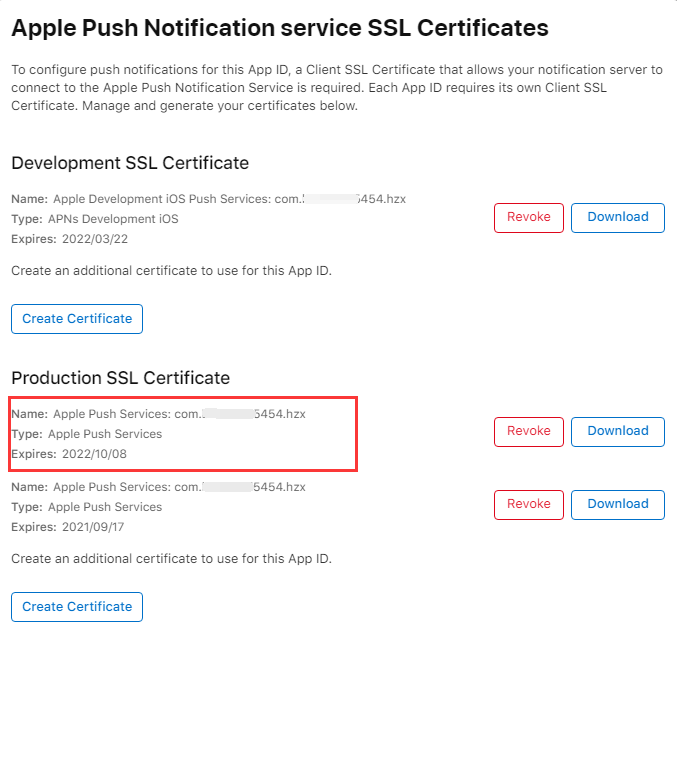677x776 pixels.
Task: Click the certificate name inside the red highlighted box
Action: click(179, 414)
